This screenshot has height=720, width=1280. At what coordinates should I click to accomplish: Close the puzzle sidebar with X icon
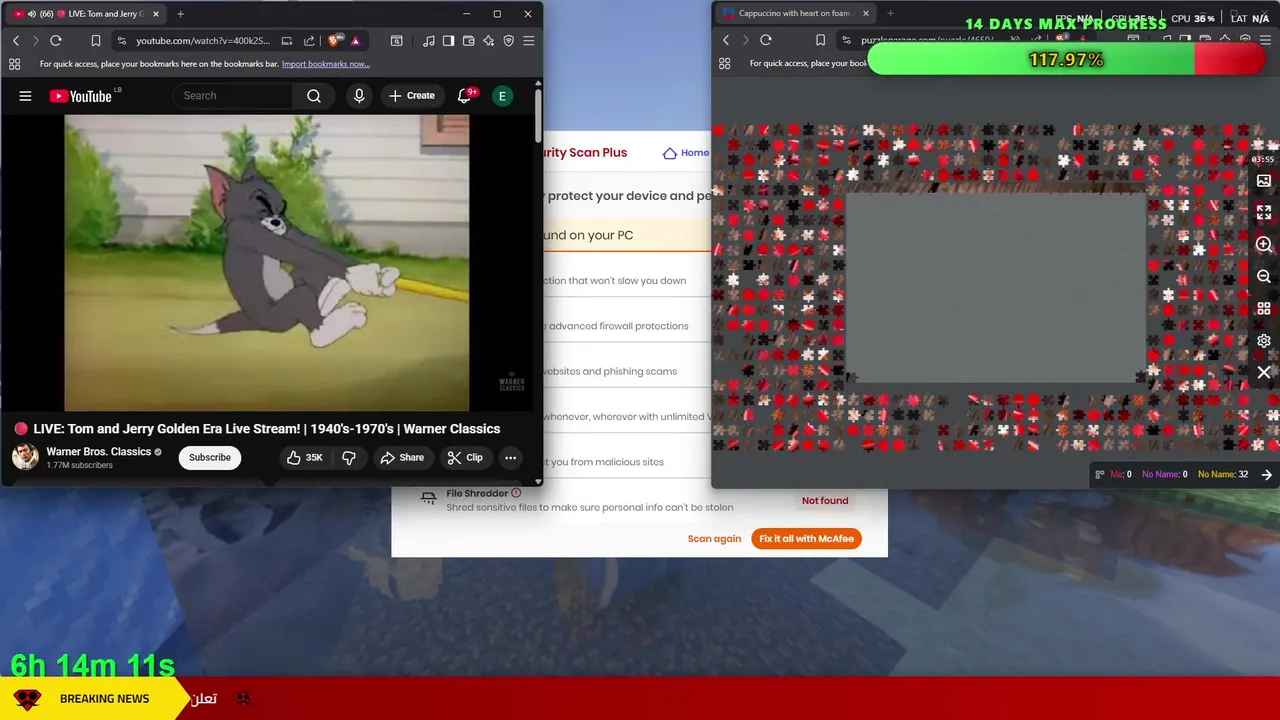coord(1264,373)
